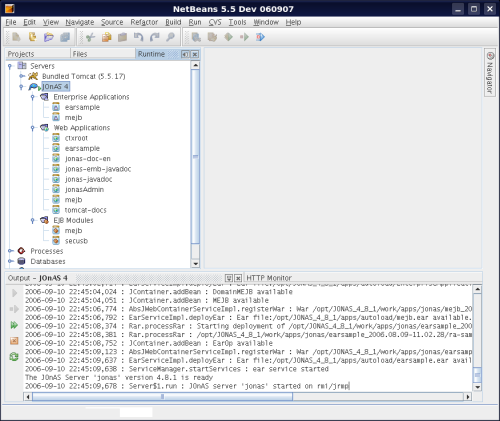Click the Open Project folder icon

(49, 37)
